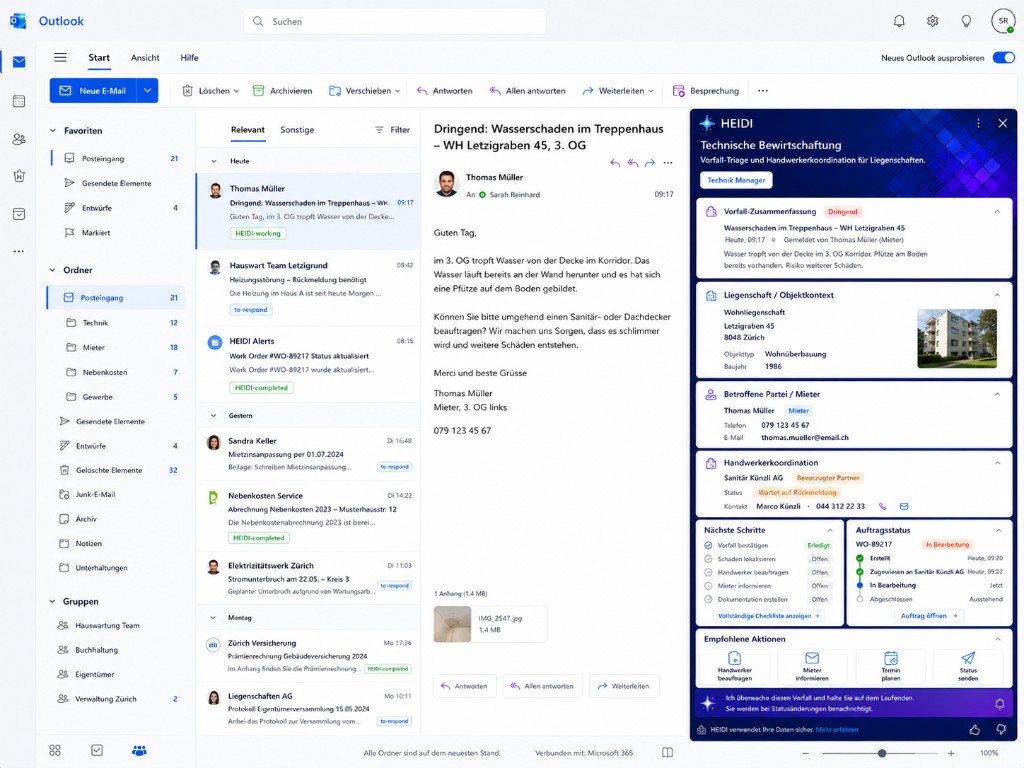Click the reply arrow icon above message
The height and width of the screenshot is (768, 1024).
pyautogui.click(x=615, y=163)
